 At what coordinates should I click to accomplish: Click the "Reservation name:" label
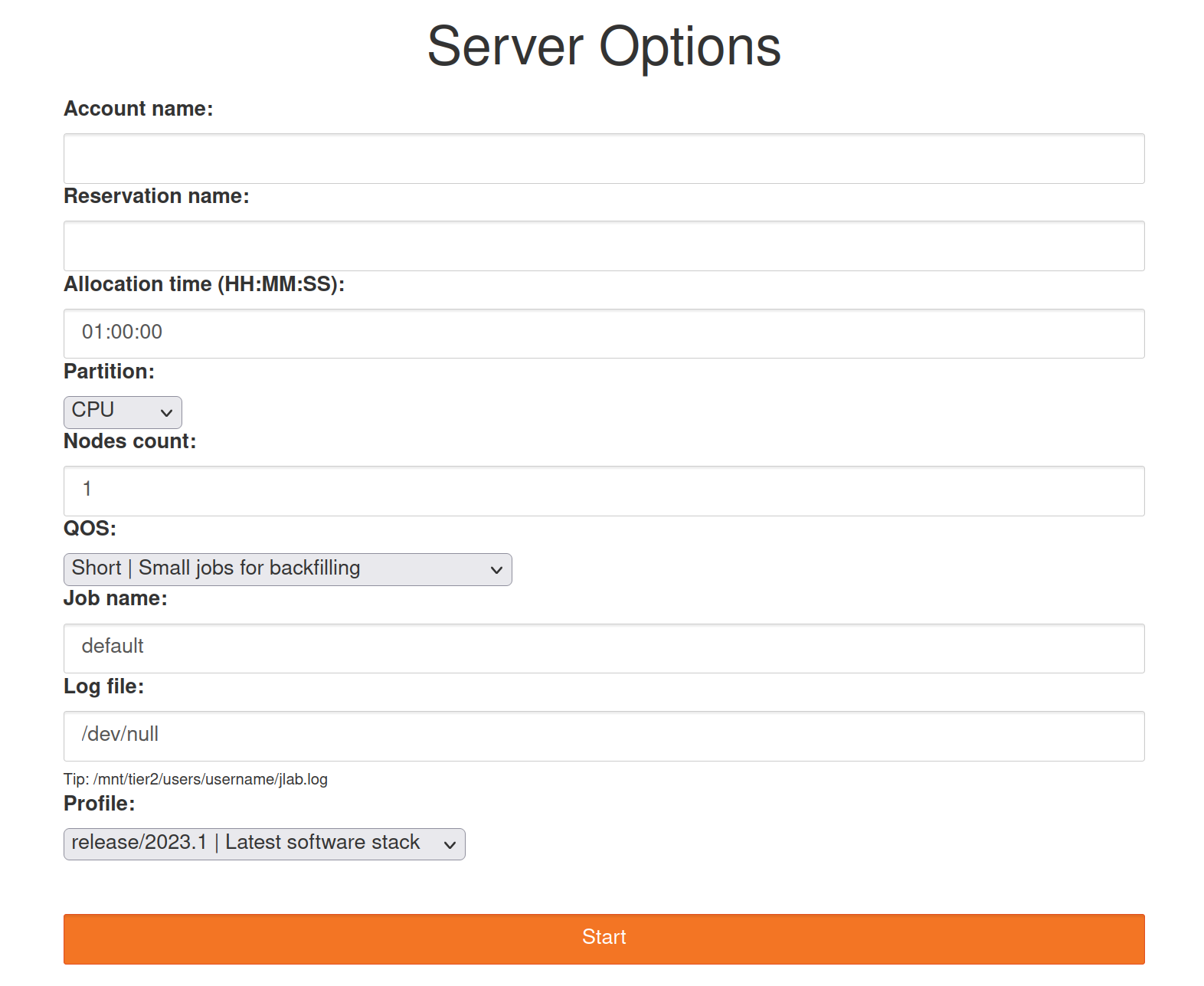pyautogui.click(x=156, y=196)
